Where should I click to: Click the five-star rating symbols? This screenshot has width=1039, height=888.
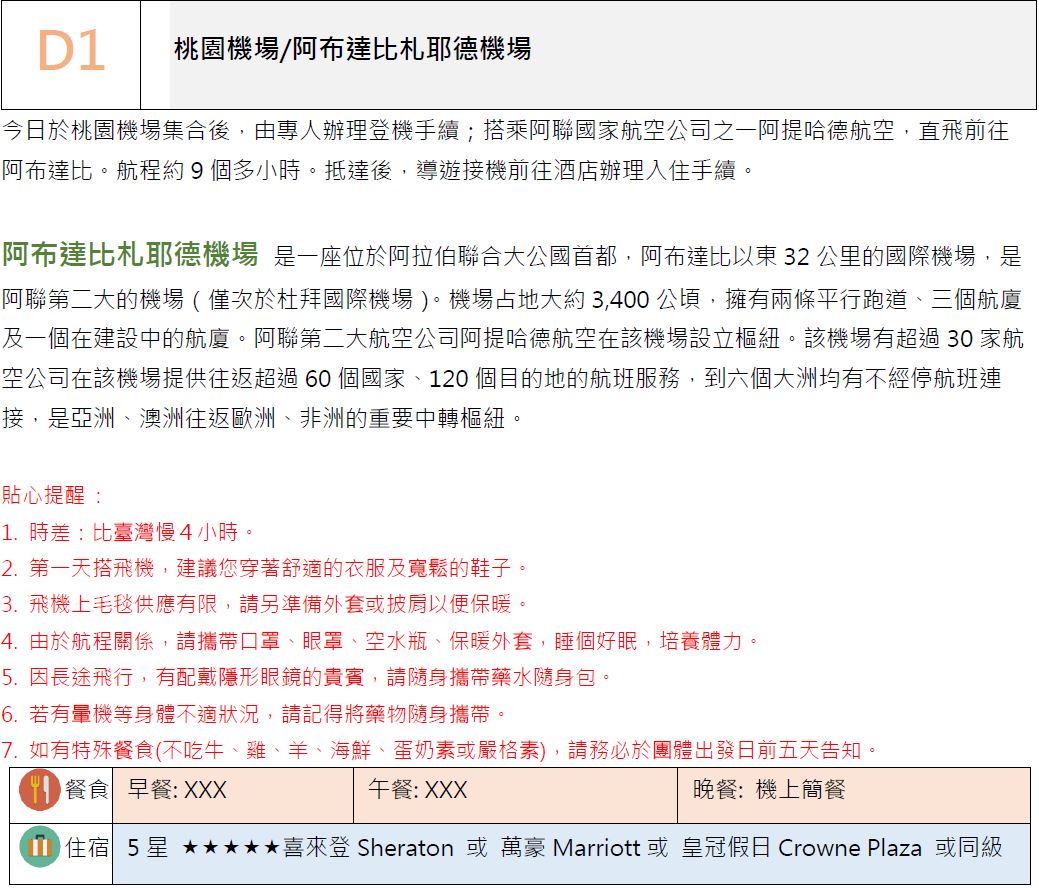(x=230, y=848)
